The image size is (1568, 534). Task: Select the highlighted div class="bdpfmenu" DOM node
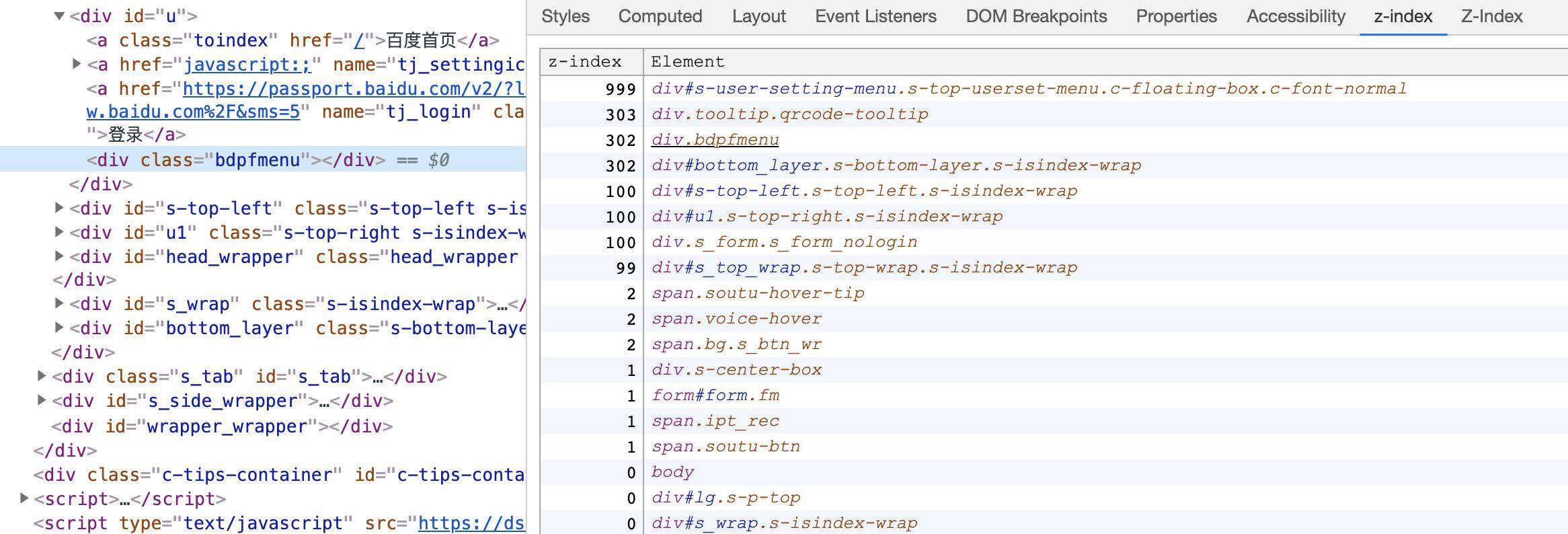(263, 159)
